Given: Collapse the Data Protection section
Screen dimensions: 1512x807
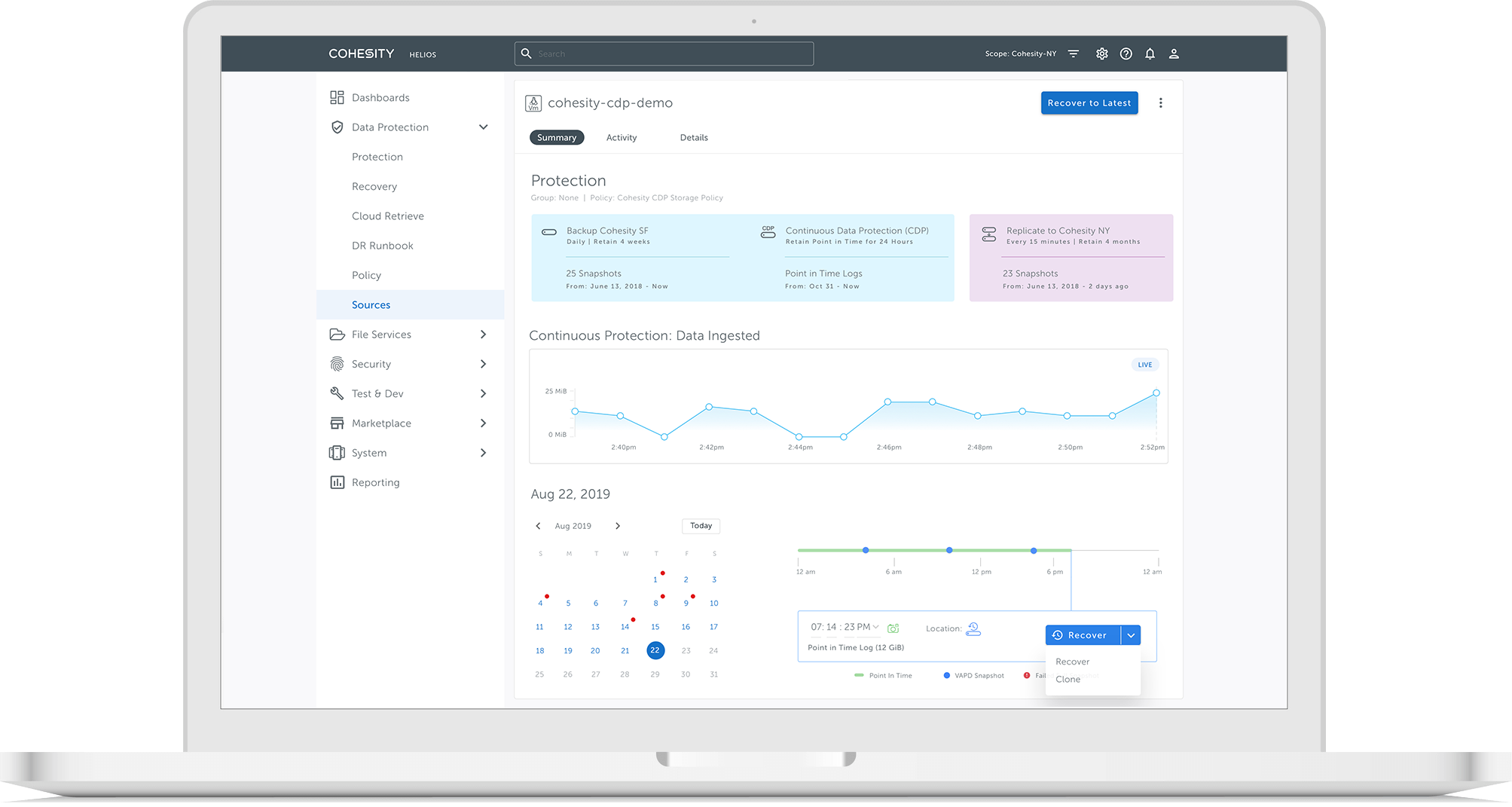Looking at the screenshot, I should click(x=484, y=127).
